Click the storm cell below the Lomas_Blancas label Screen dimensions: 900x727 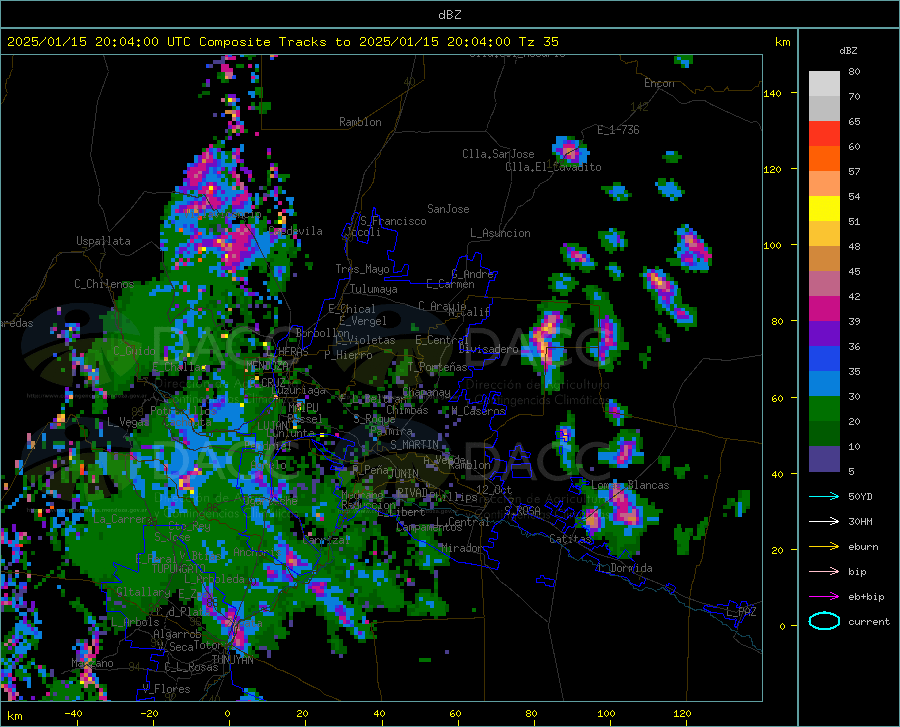pyautogui.click(x=623, y=516)
